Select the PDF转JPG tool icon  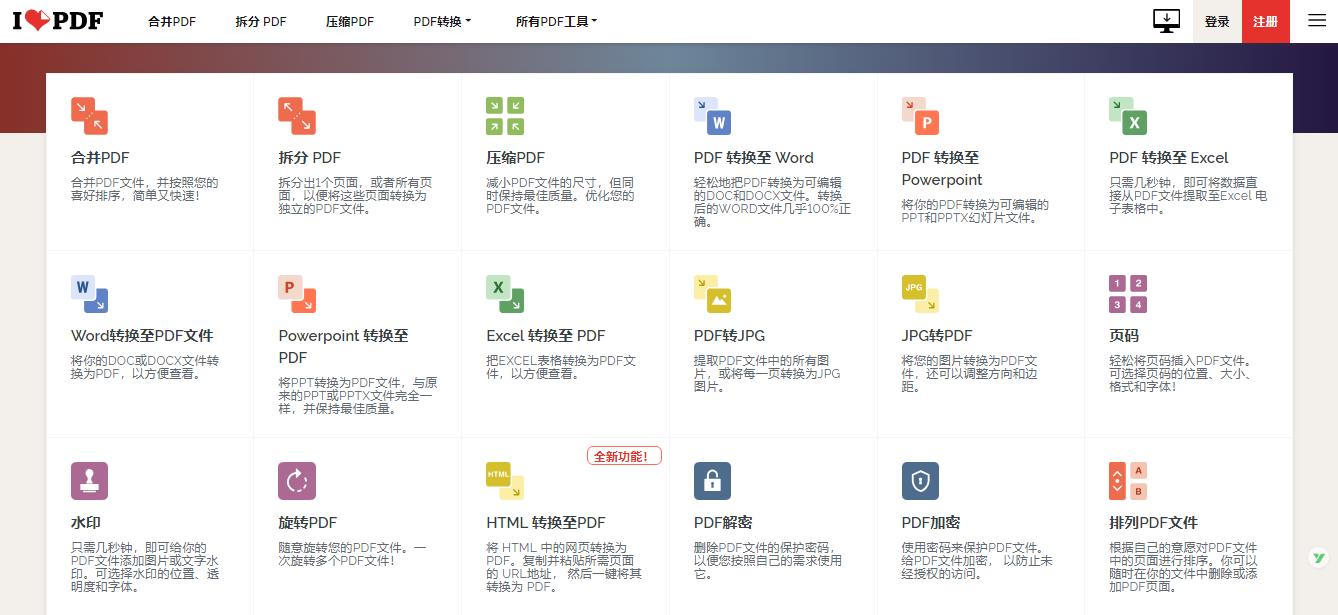point(713,293)
